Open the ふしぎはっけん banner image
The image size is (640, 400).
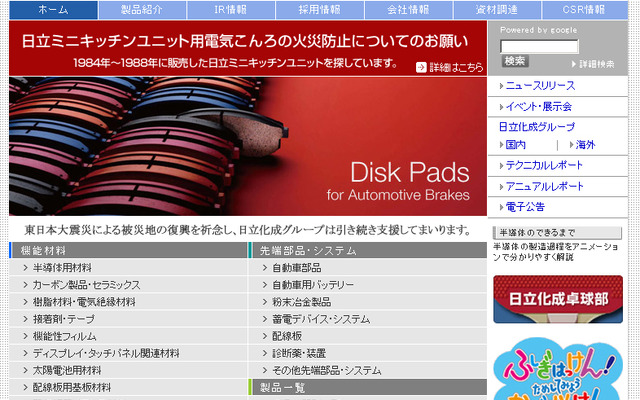pos(558,369)
